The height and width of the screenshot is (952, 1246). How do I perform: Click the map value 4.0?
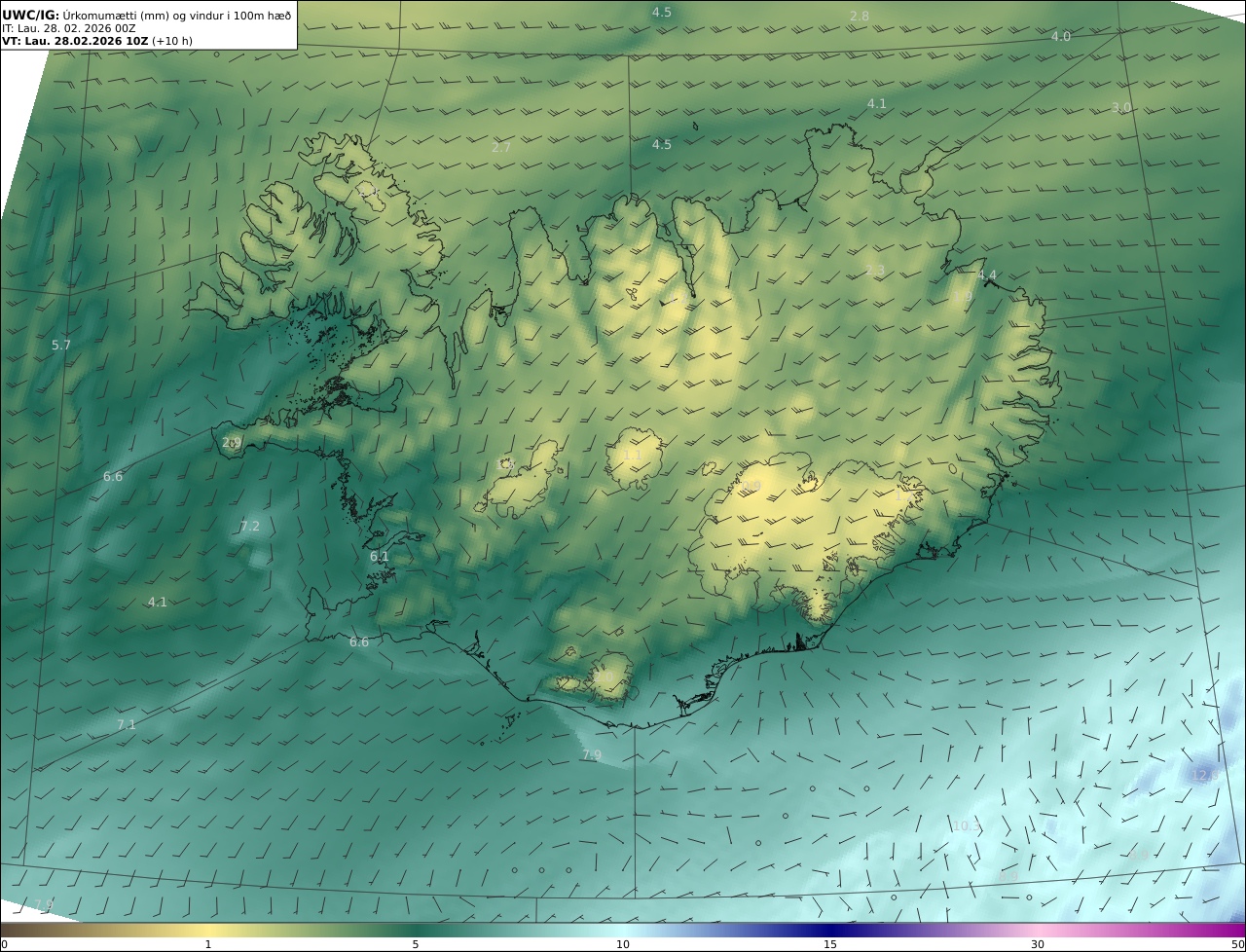pos(1061,37)
